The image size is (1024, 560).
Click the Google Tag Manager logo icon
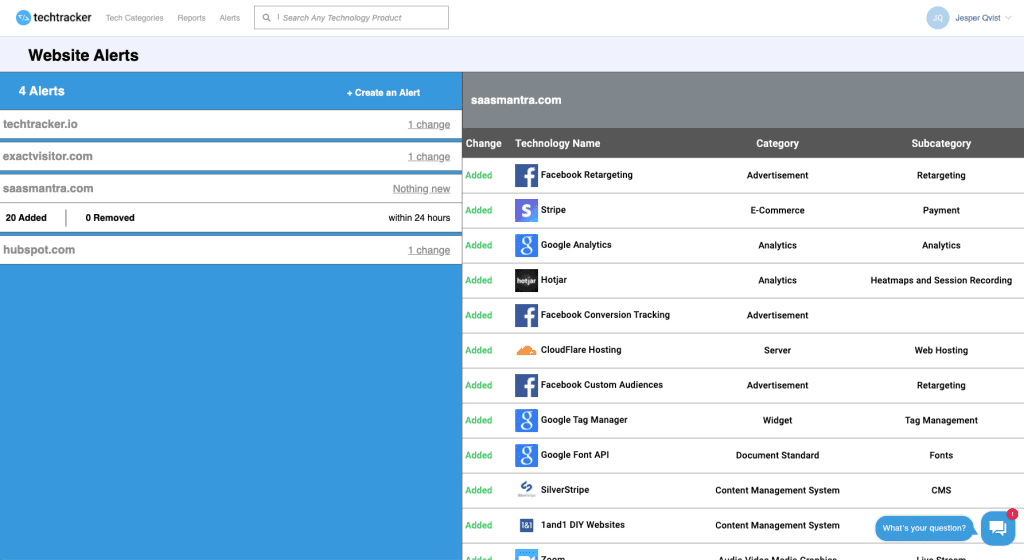click(526, 420)
